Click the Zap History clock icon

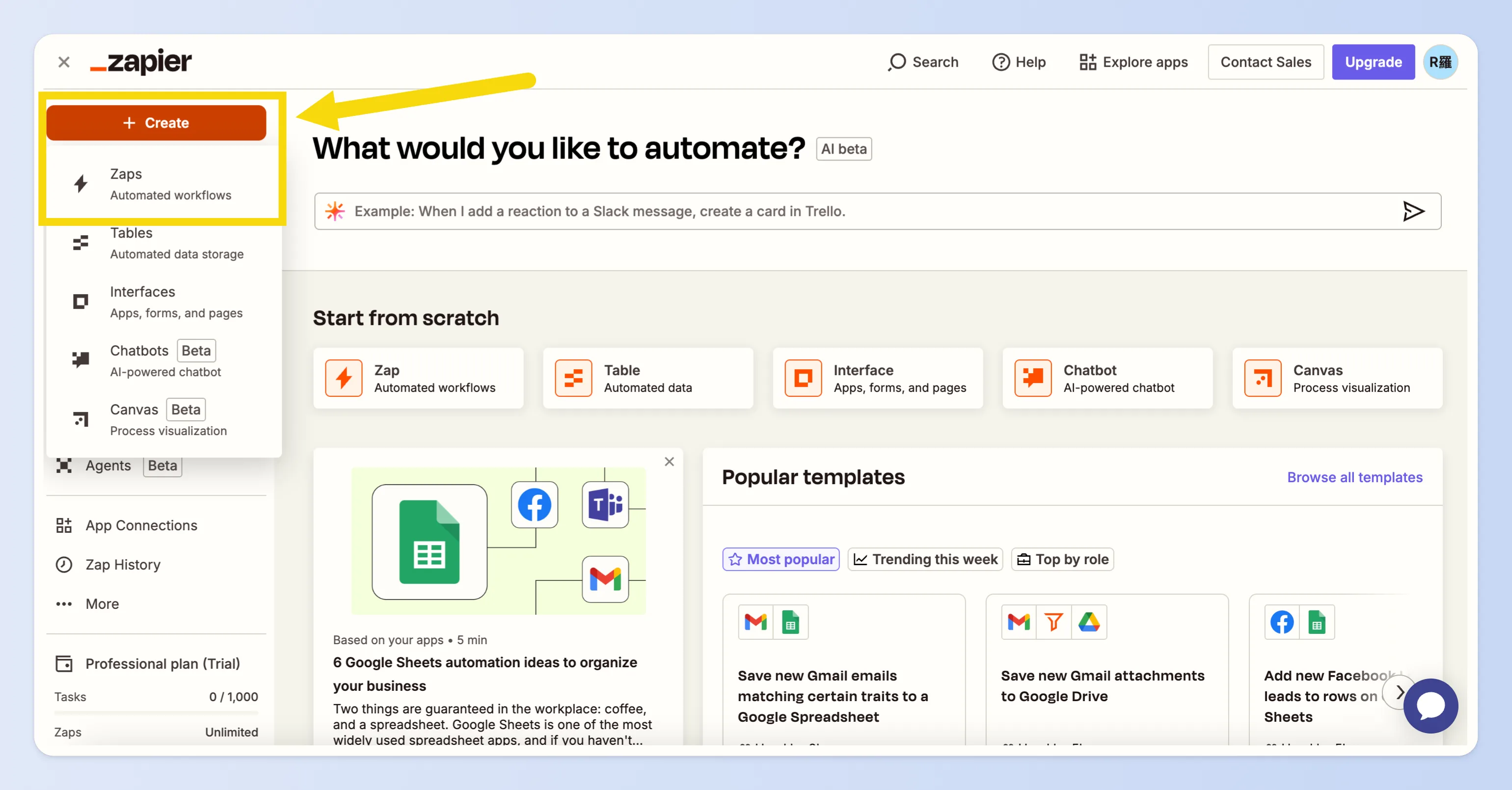tap(64, 565)
